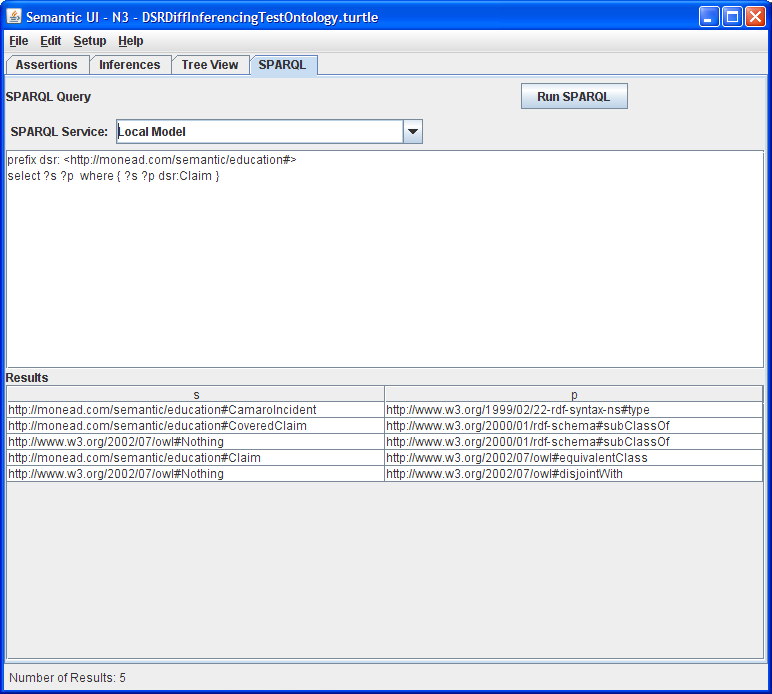Click the 'SPARQL Query' heading
This screenshot has width=772, height=694.
tap(48, 96)
